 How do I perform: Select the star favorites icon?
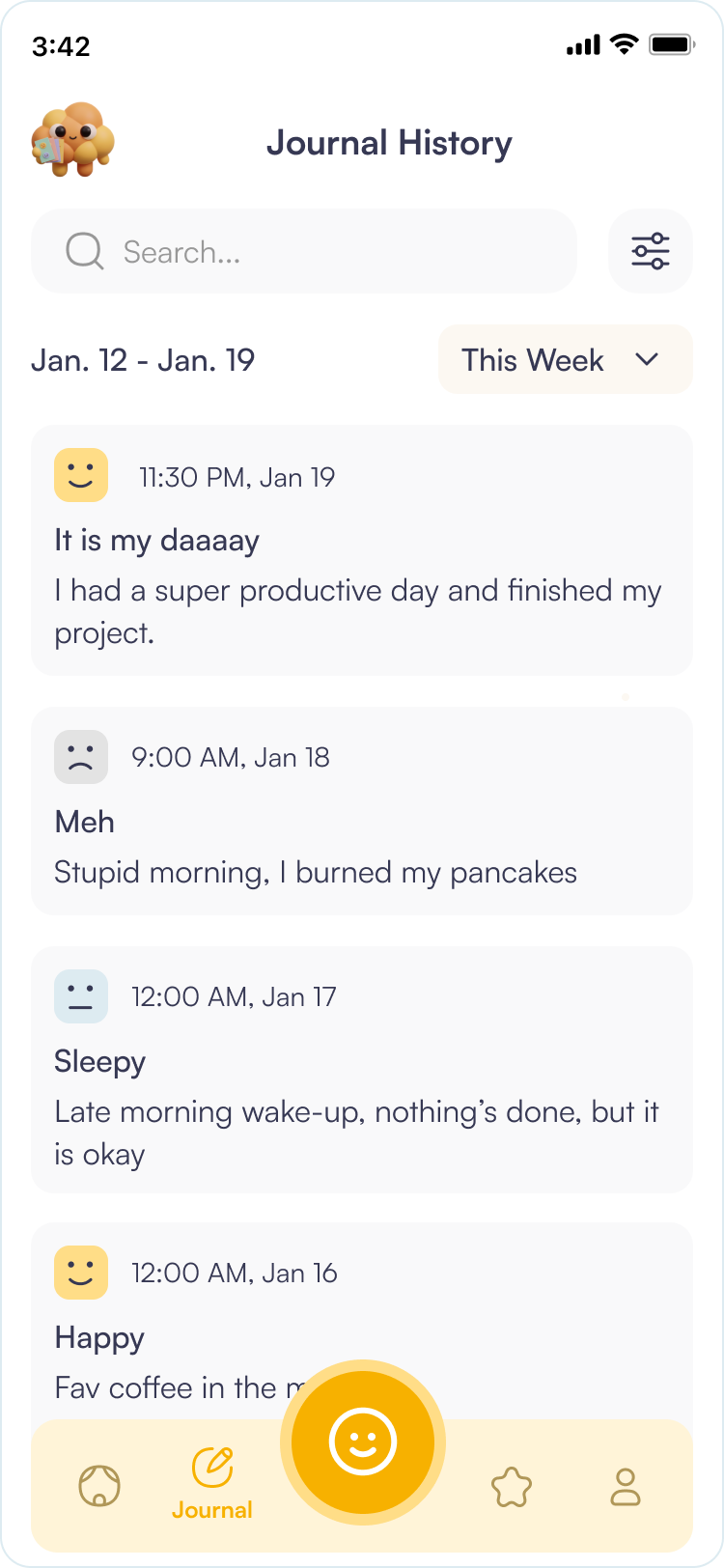513,1486
